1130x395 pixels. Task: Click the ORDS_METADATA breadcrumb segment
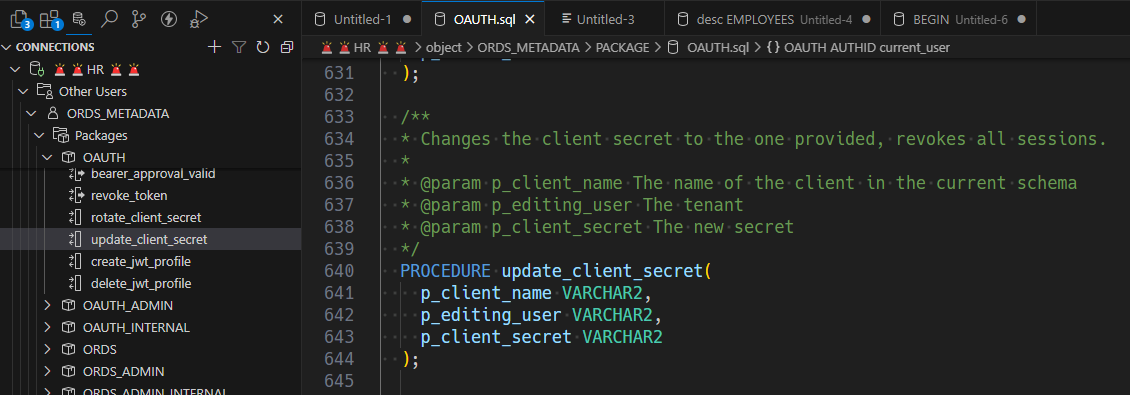[x=528, y=48]
